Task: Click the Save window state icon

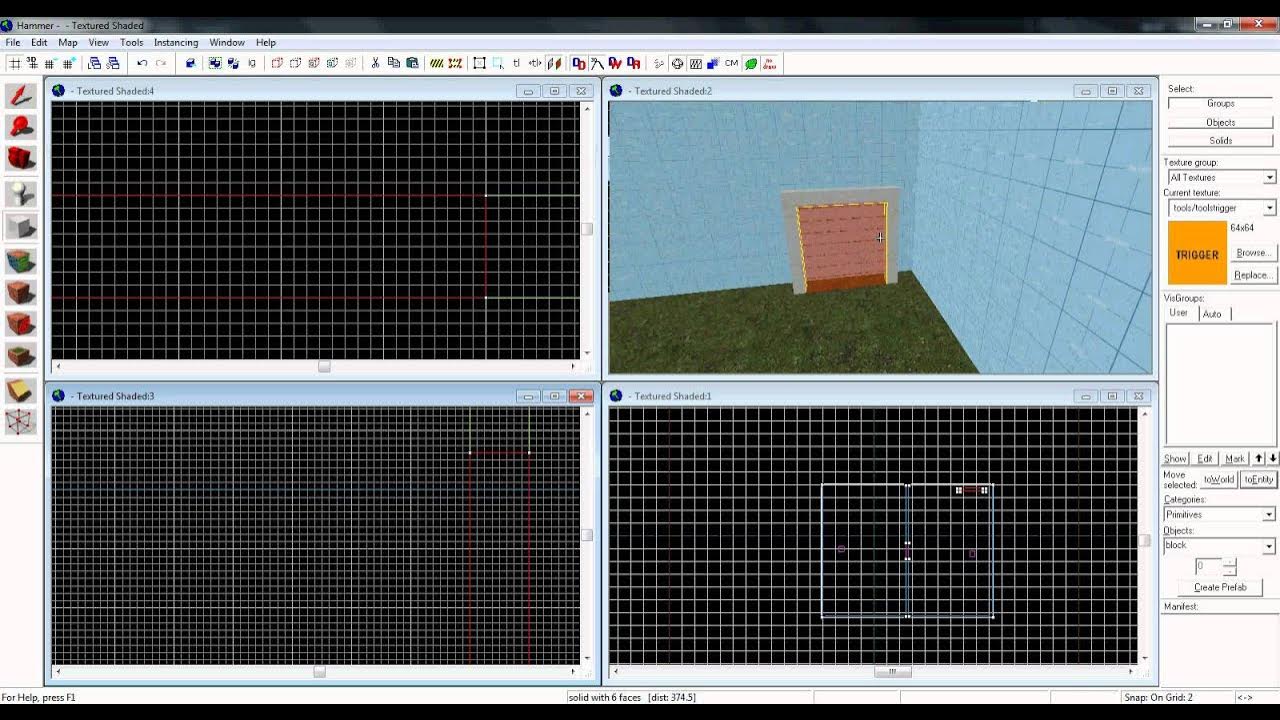Action: tap(113, 63)
